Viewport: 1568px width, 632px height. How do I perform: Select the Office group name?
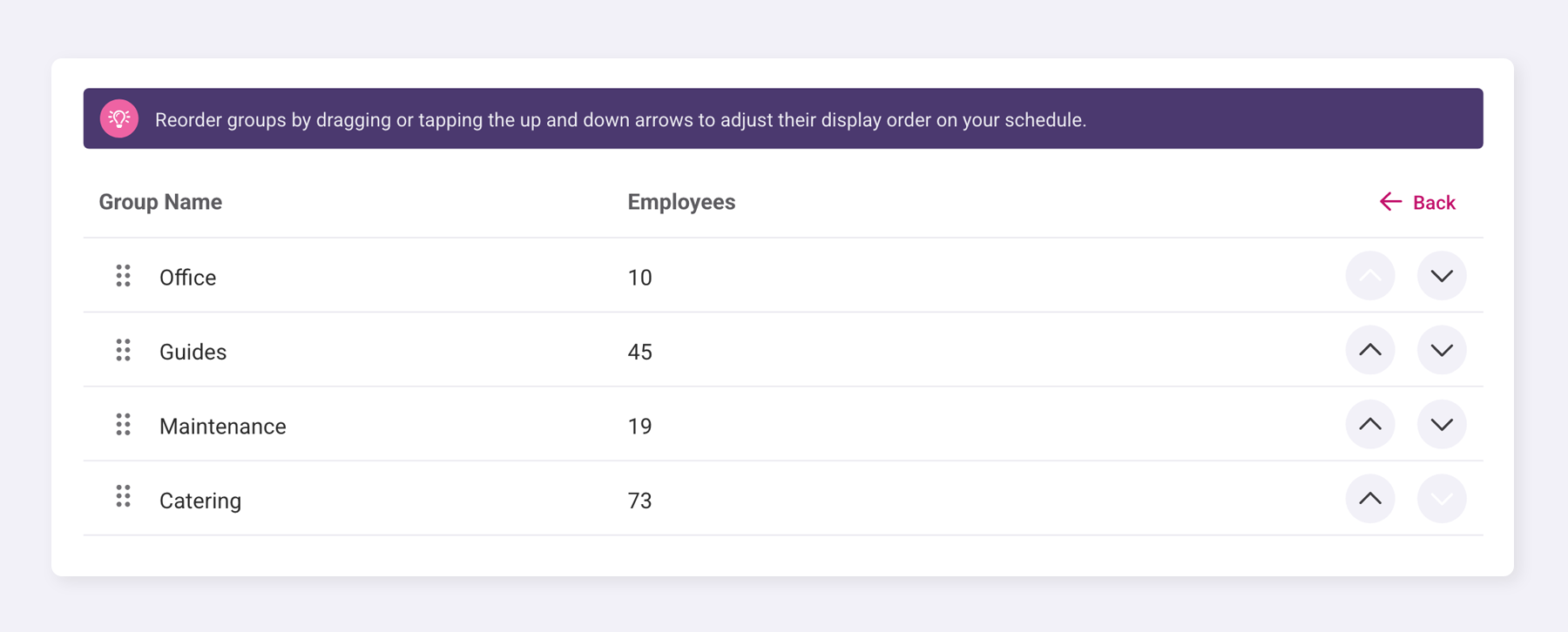(x=187, y=278)
